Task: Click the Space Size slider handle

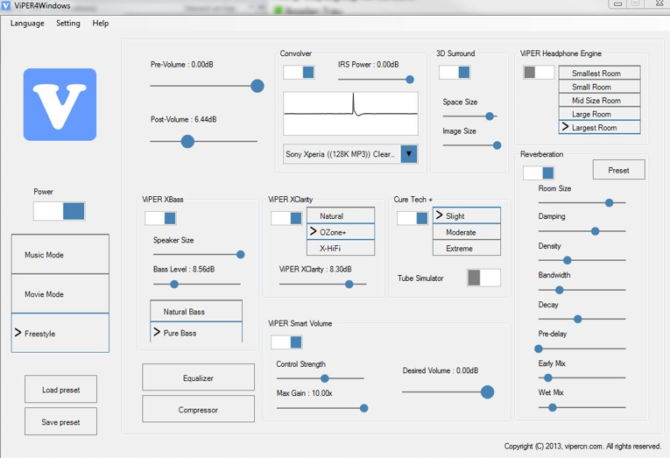Action: tap(490, 116)
